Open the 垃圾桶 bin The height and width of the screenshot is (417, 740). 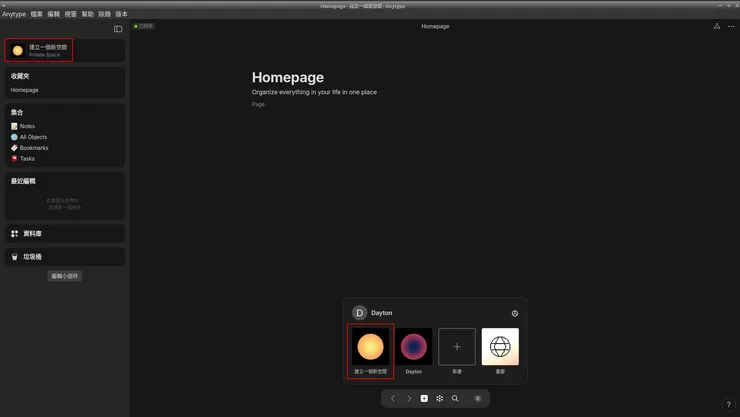[x=65, y=257]
